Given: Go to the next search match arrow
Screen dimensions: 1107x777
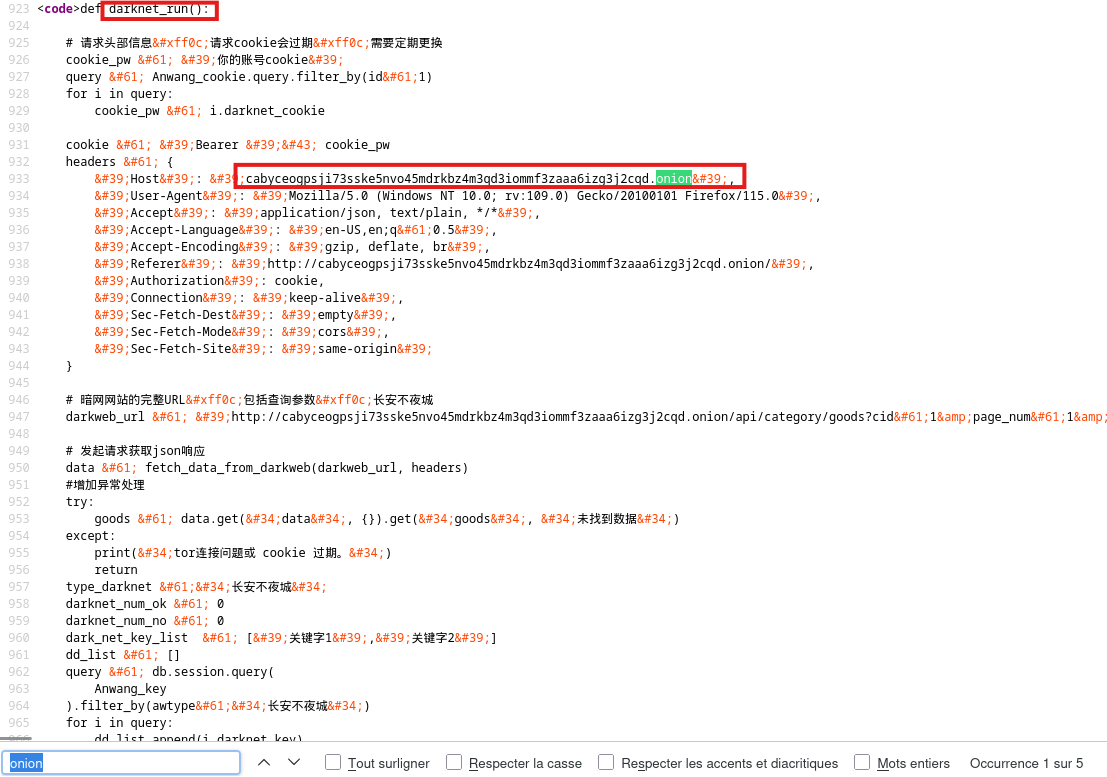Looking at the screenshot, I should tap(294, 762).
